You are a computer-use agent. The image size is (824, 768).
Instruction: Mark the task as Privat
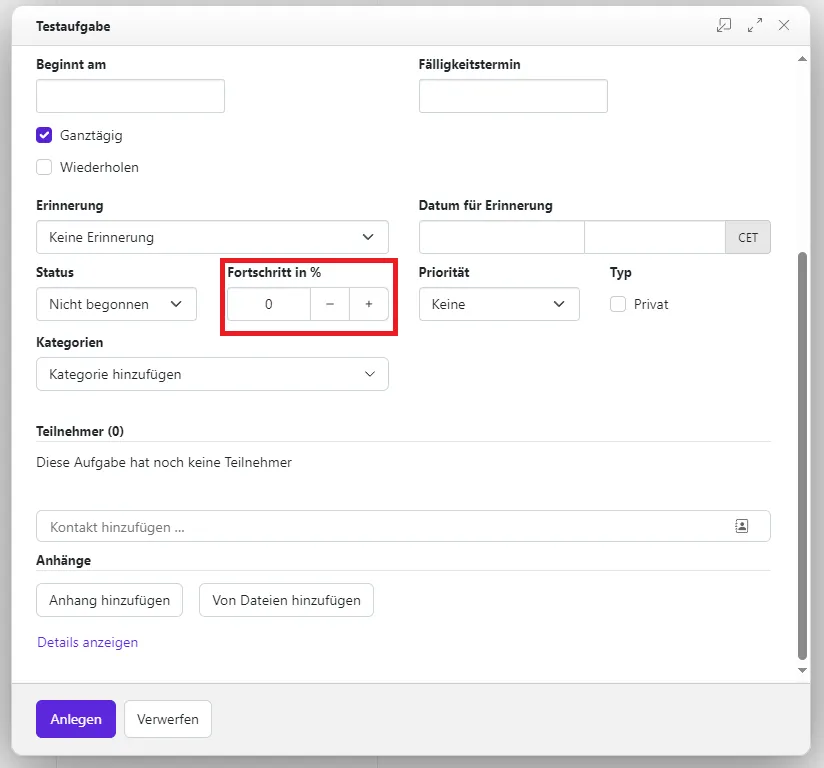618,304
